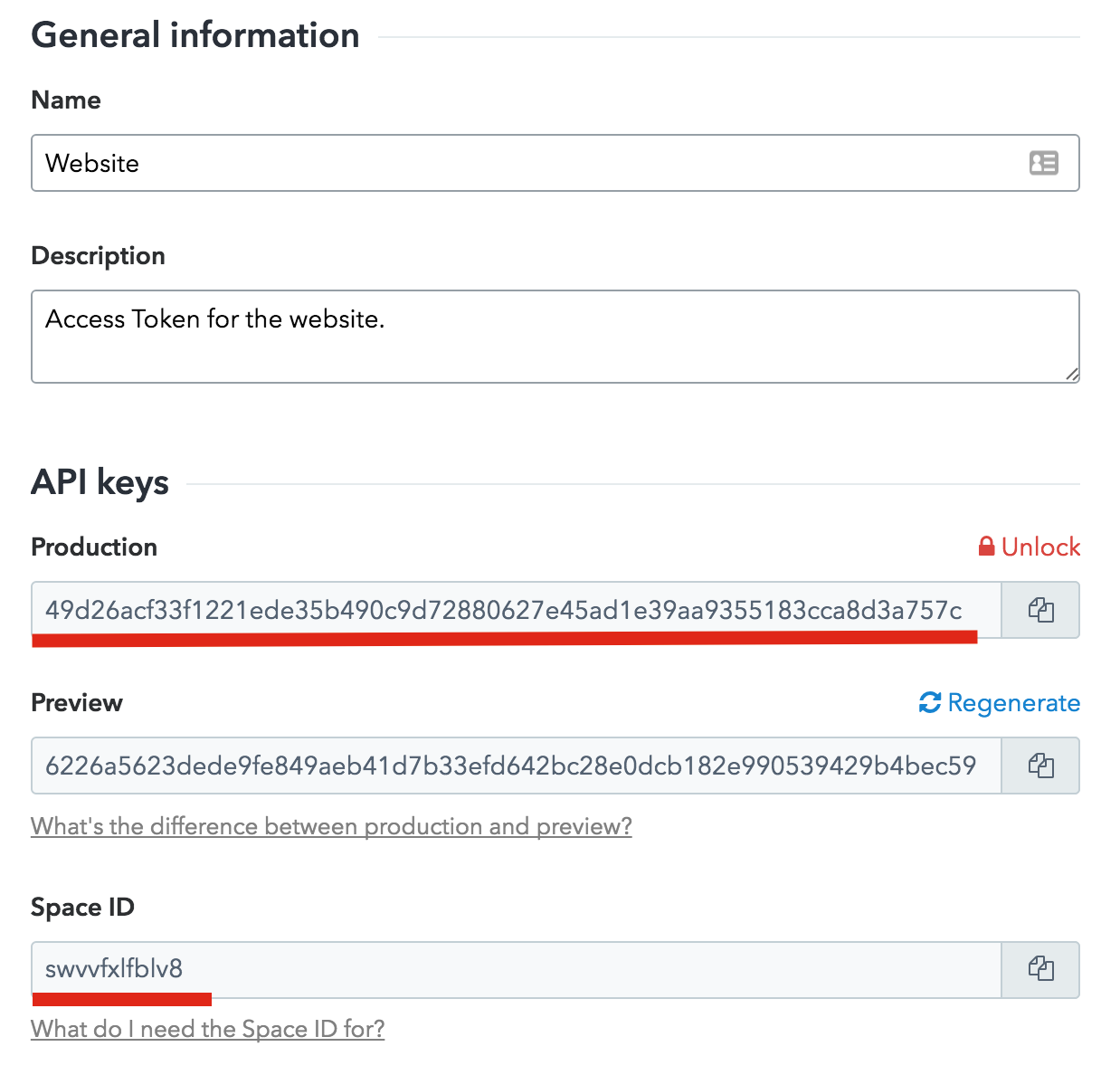The image size is (1120, 1075).
Task: Open the production versus preview help link
Action: pos(331,826)
